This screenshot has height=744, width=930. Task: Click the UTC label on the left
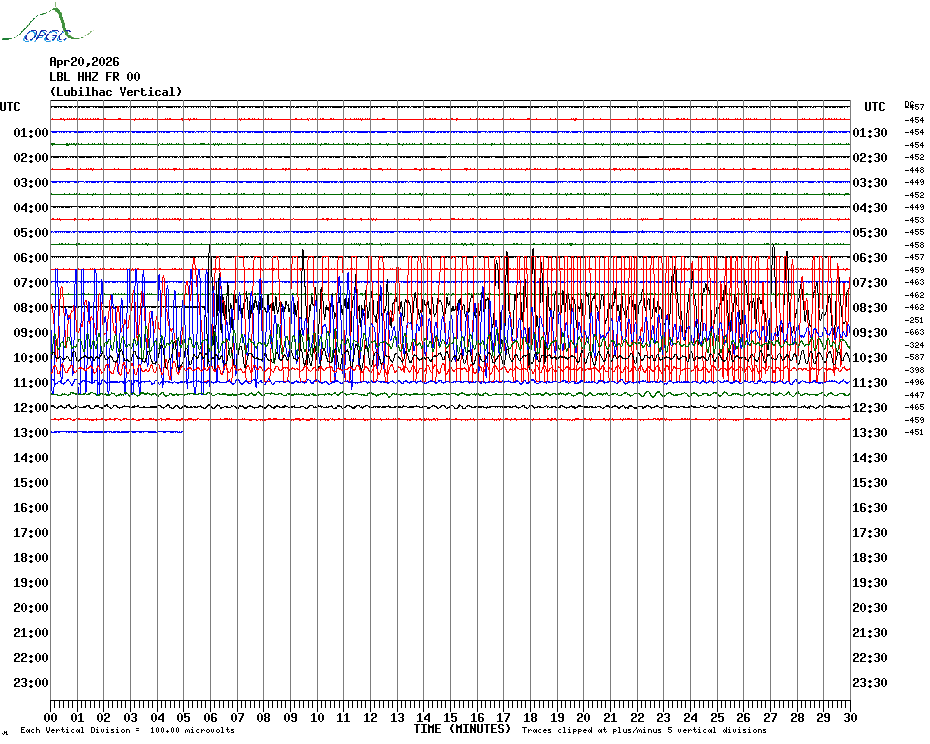click(x=10, y=107)
